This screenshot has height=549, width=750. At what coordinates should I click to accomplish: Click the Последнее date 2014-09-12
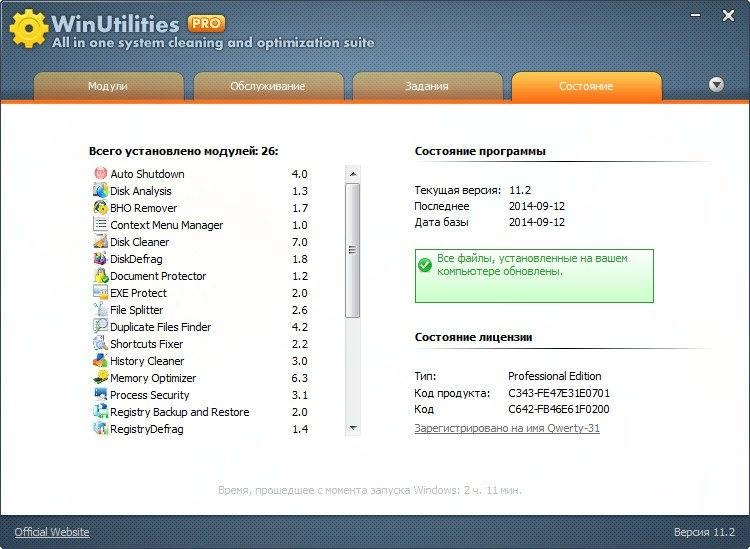[x=537, y=206]
